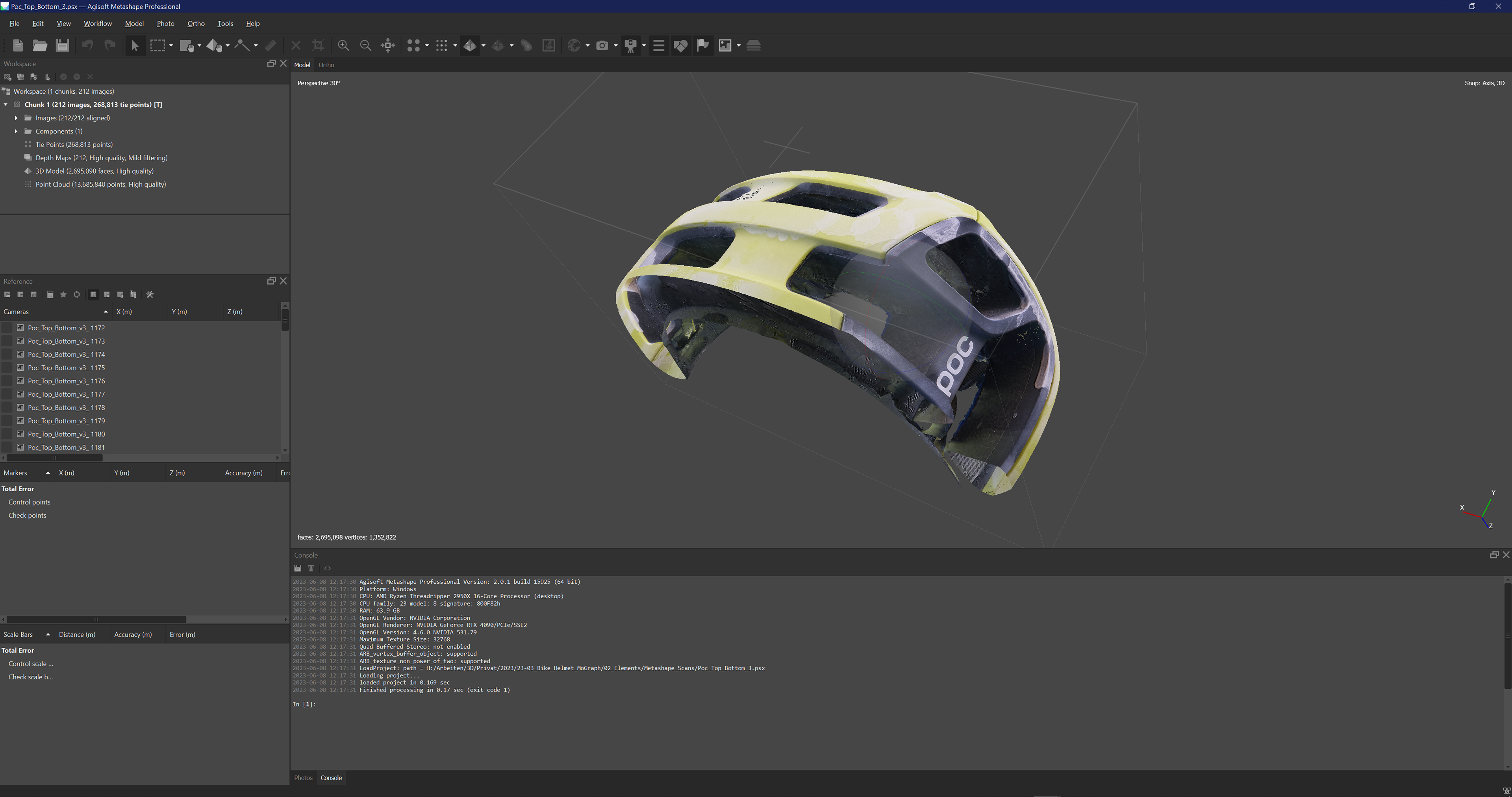Click the Scale Bars column header
Viewport: 1512px width, 797px height.
(26, 635)
